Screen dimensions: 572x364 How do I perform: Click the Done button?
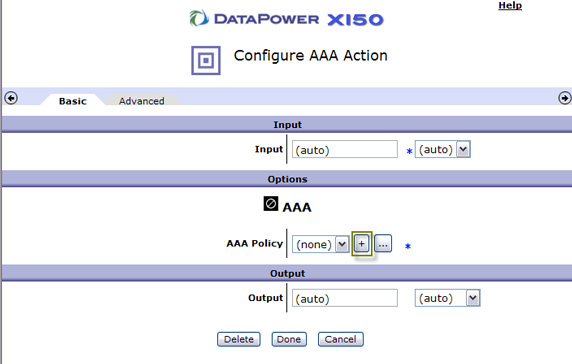pyautogui.click(x=289, y=339)
